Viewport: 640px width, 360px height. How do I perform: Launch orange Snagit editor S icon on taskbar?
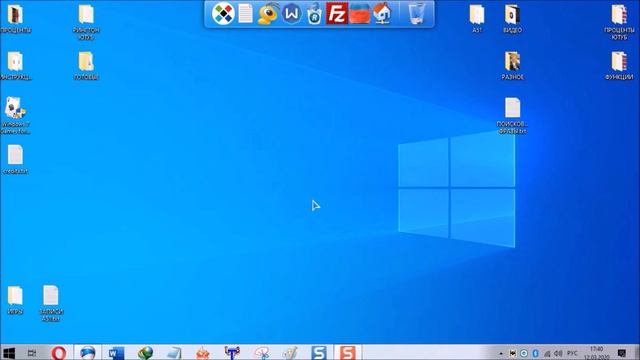348,353
